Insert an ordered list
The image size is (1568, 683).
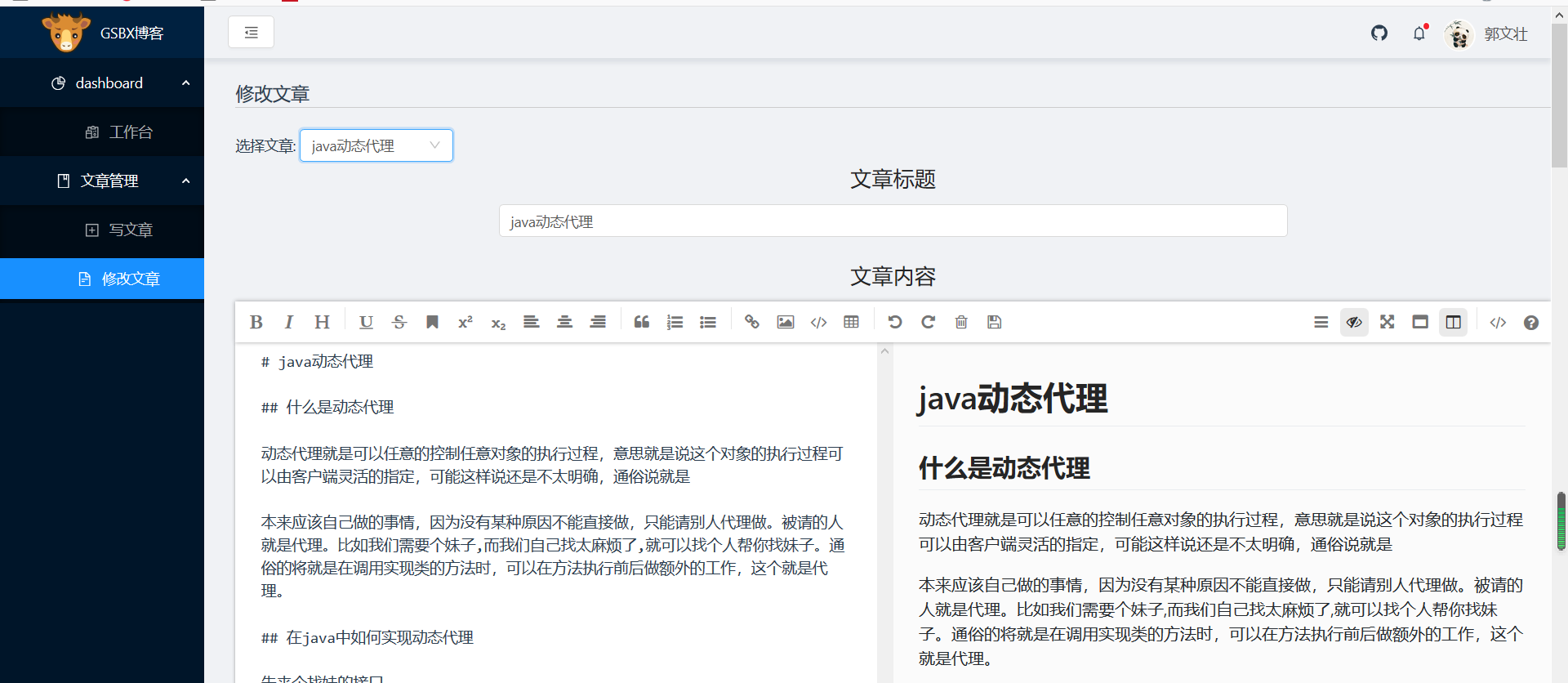pos(675,322)
